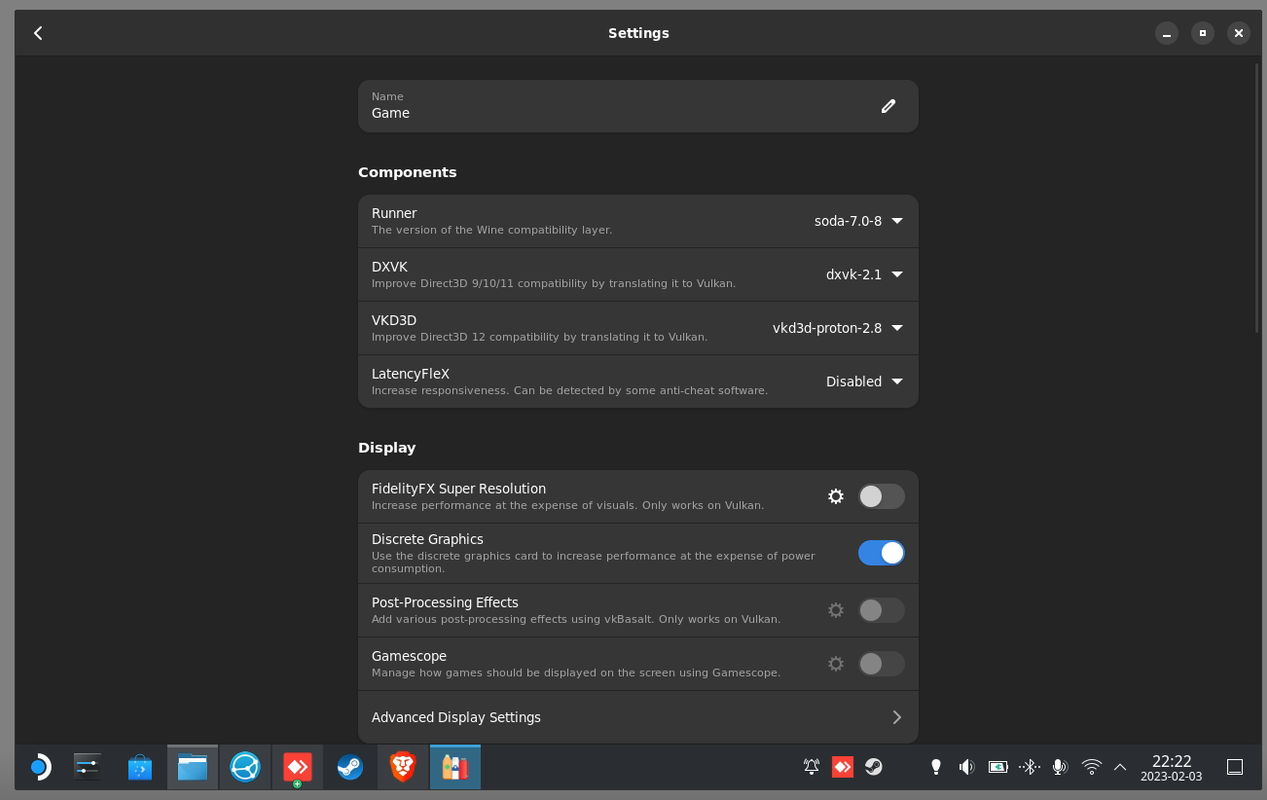
Task: Open the blue globe browser in taskbar
Action: (x=245, y=767)
